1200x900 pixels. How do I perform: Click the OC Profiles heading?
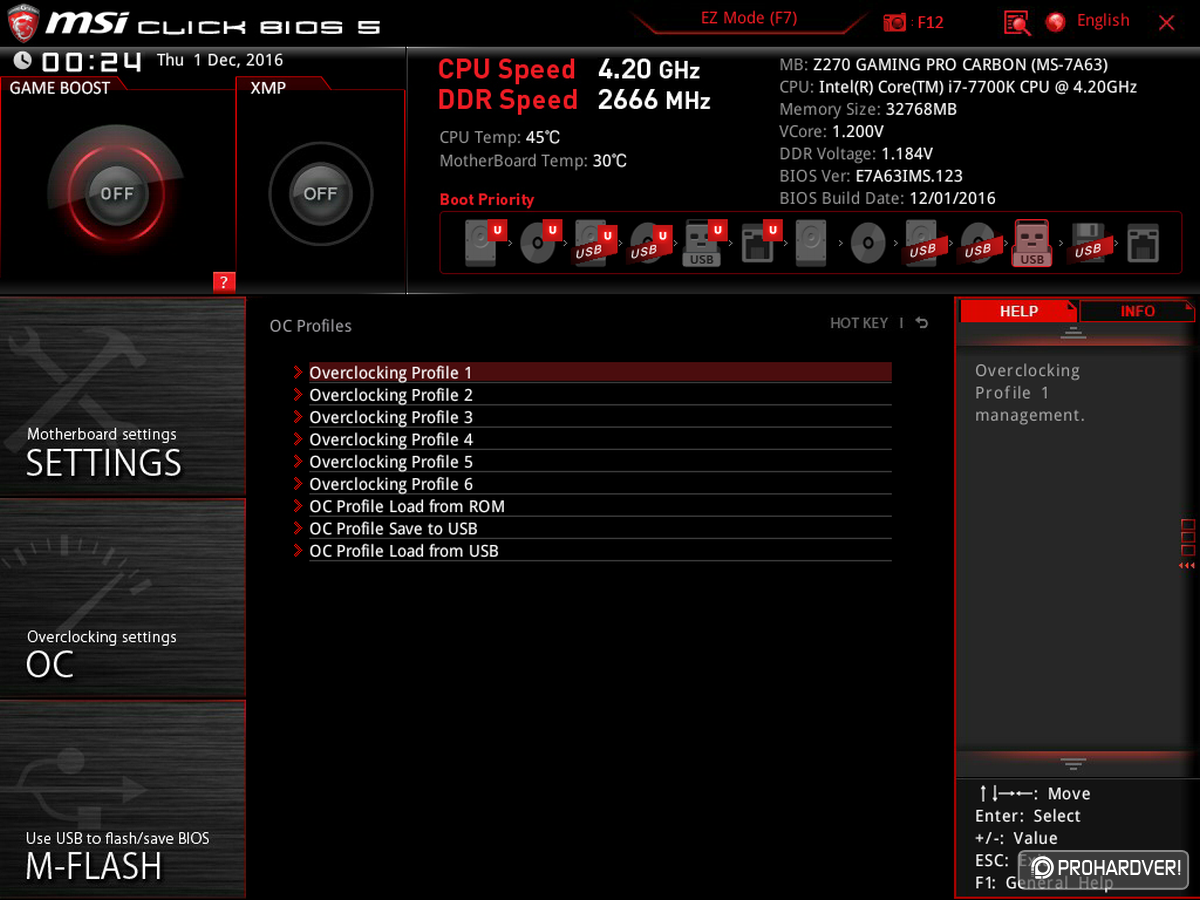click(x=310, y=325)
